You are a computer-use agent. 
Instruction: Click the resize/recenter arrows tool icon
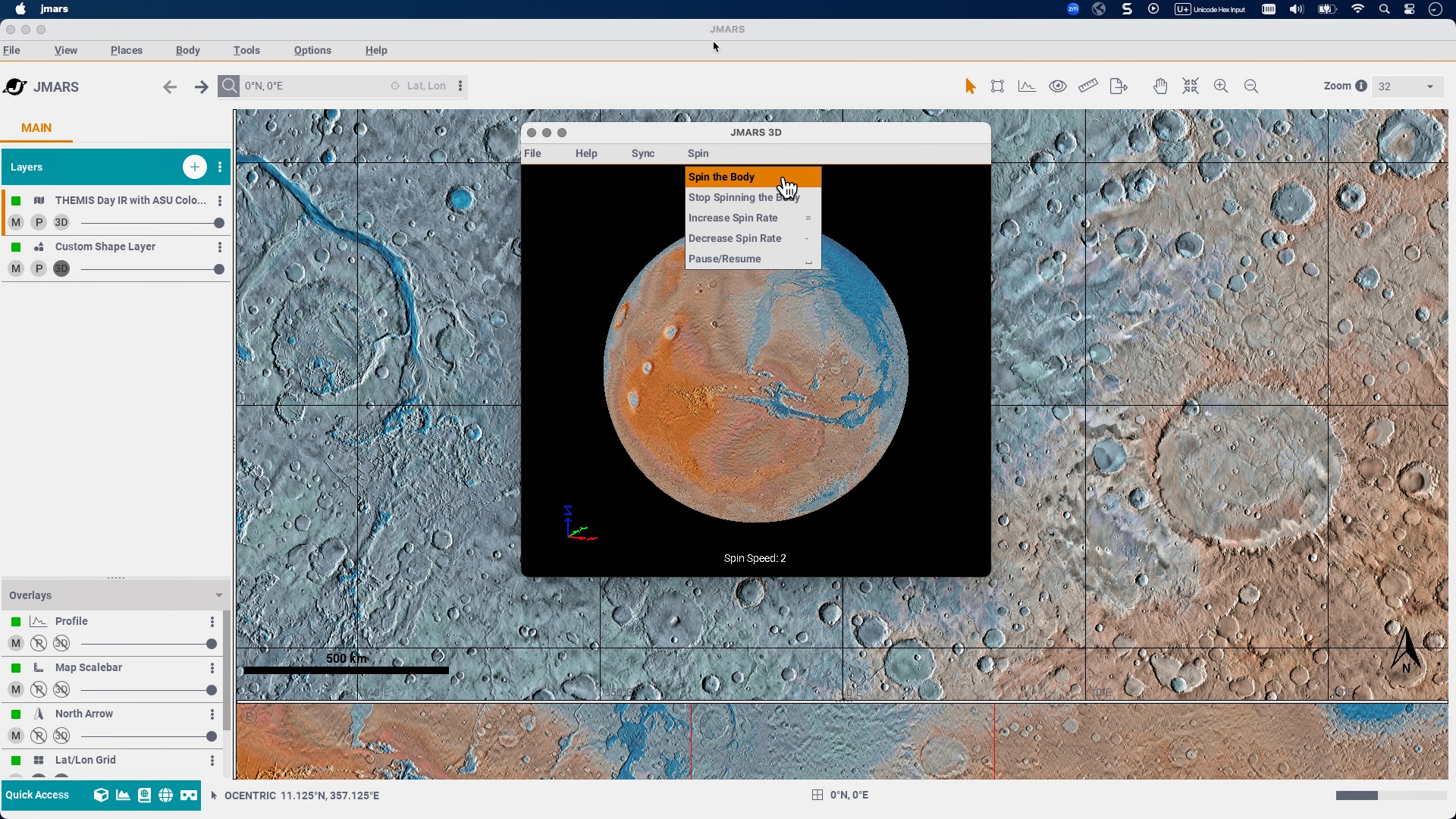point(1191,86)
